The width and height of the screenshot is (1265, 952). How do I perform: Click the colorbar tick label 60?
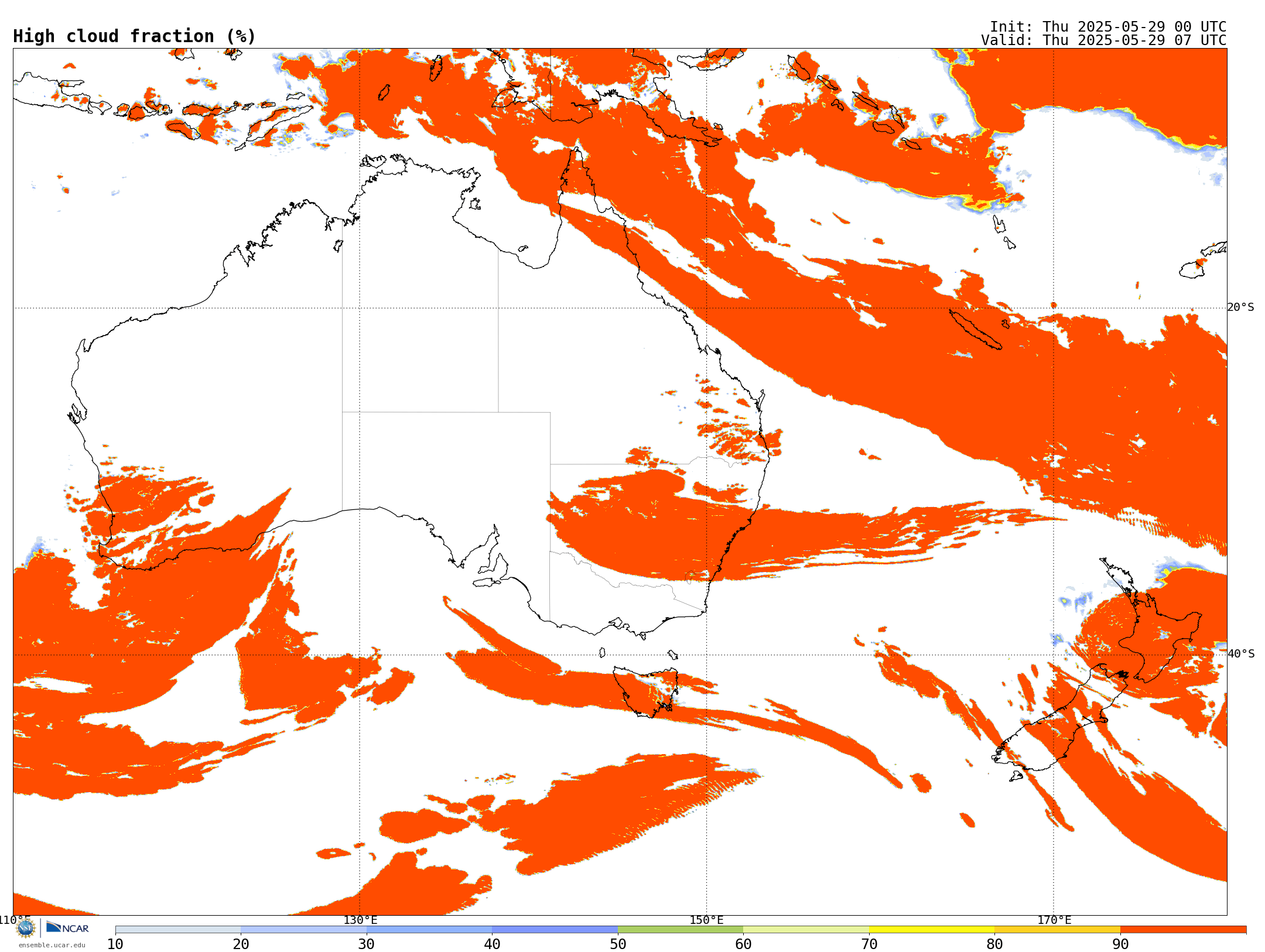743,944
